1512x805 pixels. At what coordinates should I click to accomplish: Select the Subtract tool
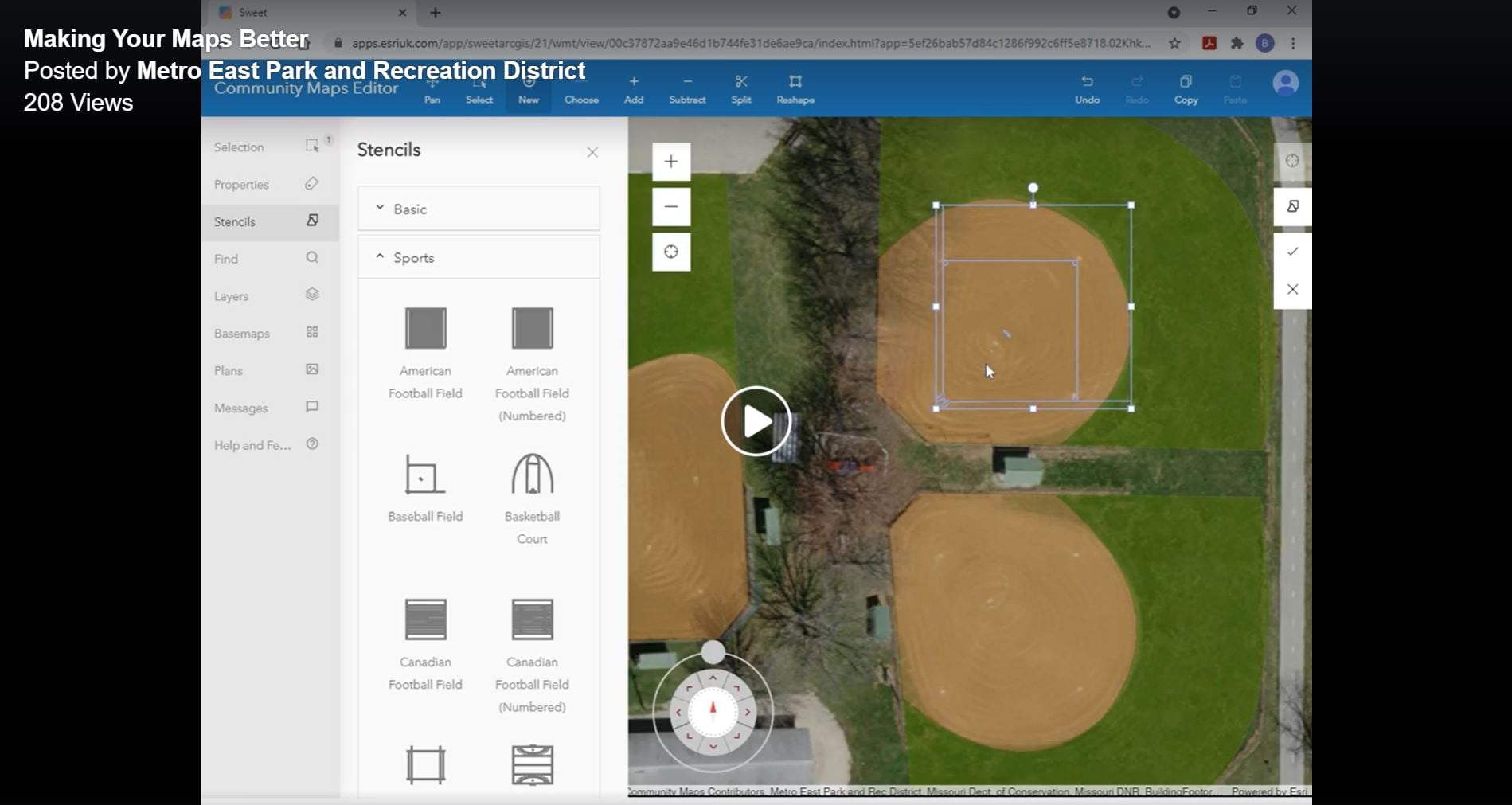tap(687, 89)
